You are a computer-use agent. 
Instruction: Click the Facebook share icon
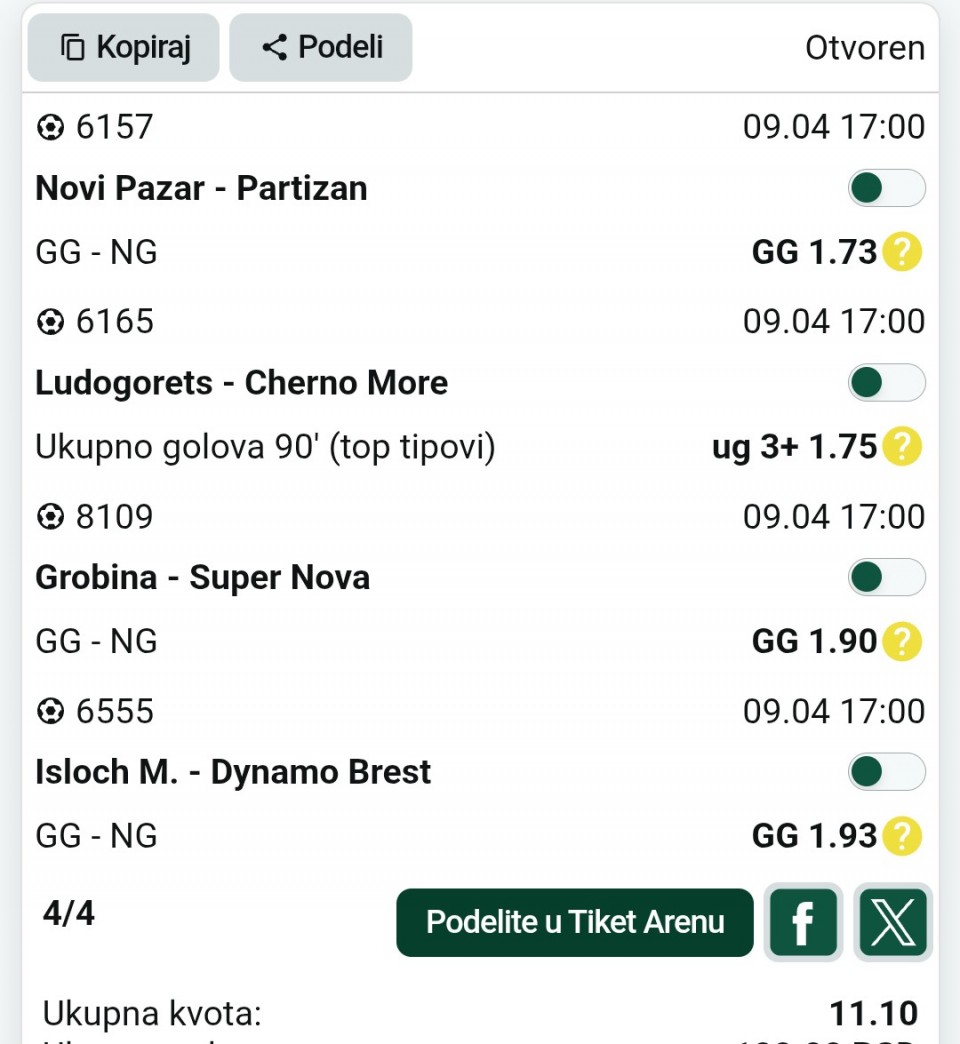802,922
